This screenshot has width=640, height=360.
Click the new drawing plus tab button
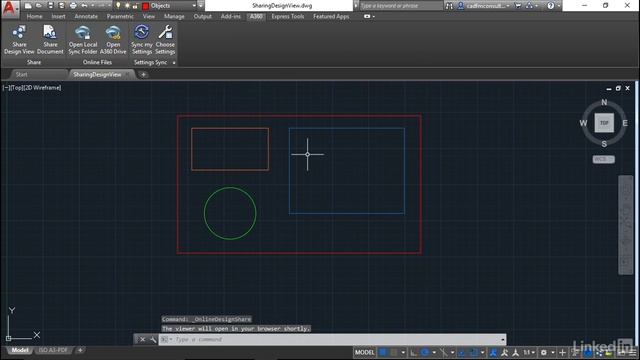point(143,75)
